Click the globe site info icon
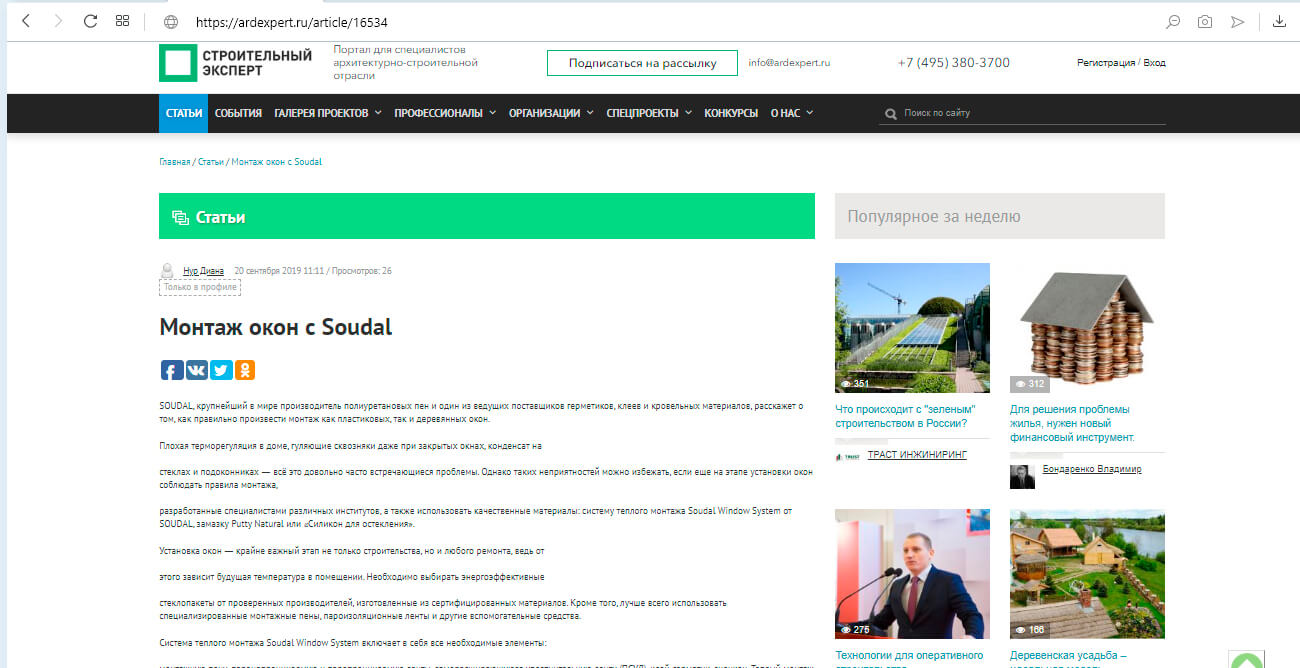Viewport: 1300px width, 668px height. [171, 21]
